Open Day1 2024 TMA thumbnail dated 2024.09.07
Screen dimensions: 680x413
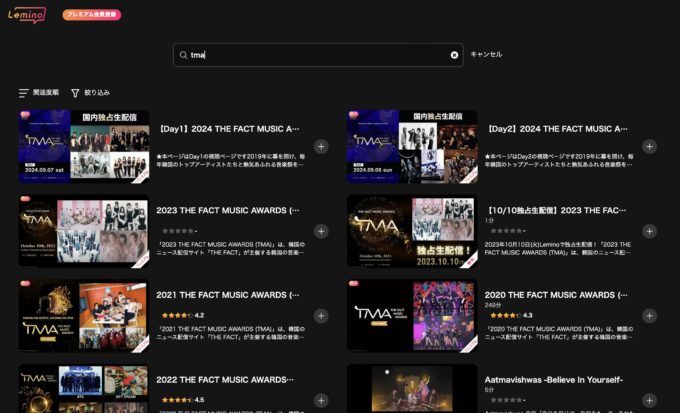tap(84, 147)
